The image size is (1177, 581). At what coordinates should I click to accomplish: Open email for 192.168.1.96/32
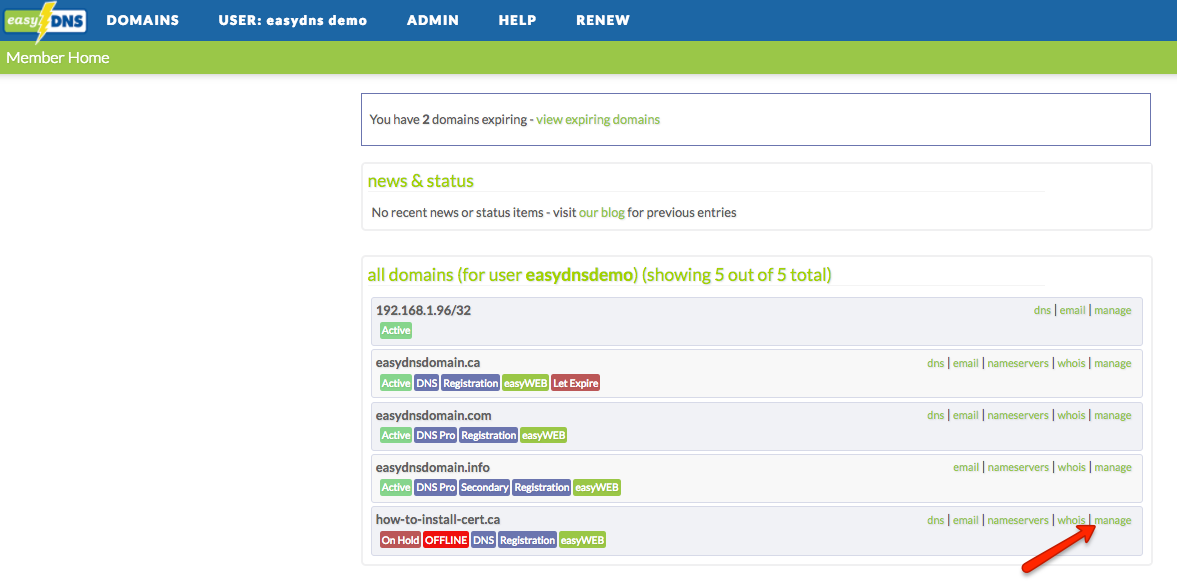point(1073,310)
